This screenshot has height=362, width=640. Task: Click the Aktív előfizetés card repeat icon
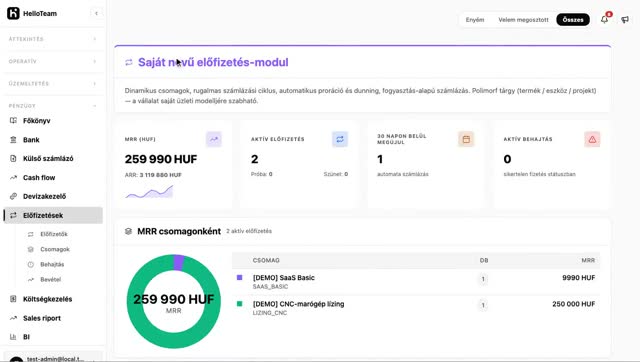coord(340,139)
